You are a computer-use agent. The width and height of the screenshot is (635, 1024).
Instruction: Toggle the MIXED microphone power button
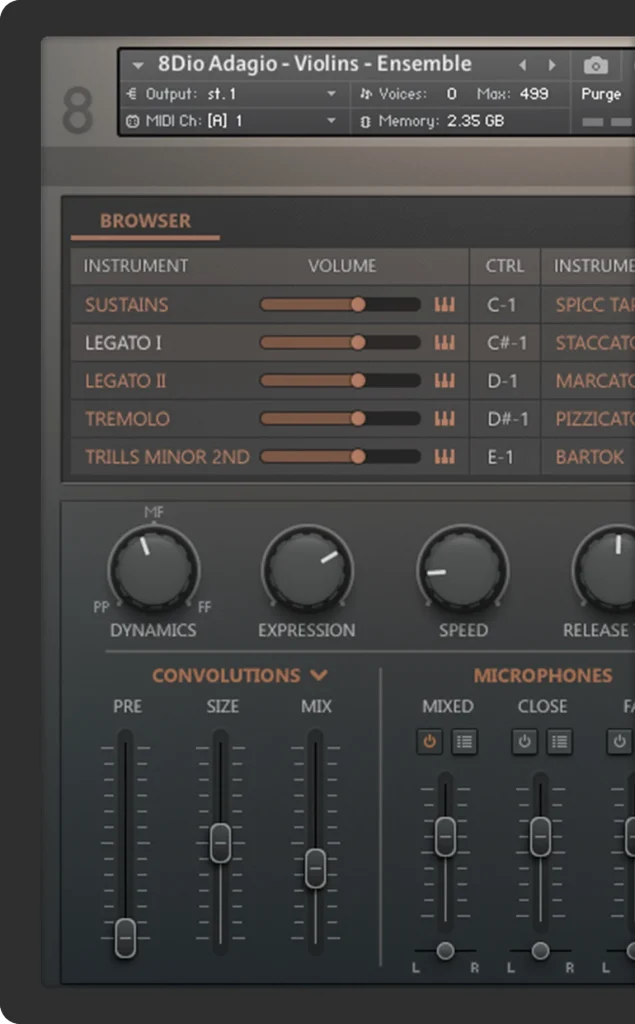click(x=429, y=742)
